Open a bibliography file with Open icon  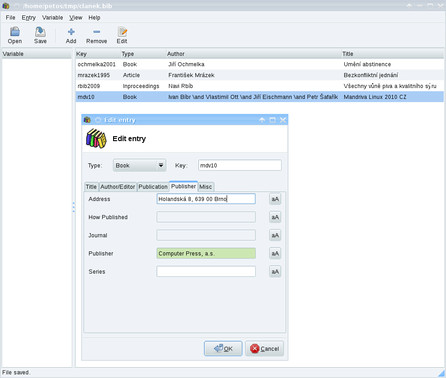[x=15, y=35]
